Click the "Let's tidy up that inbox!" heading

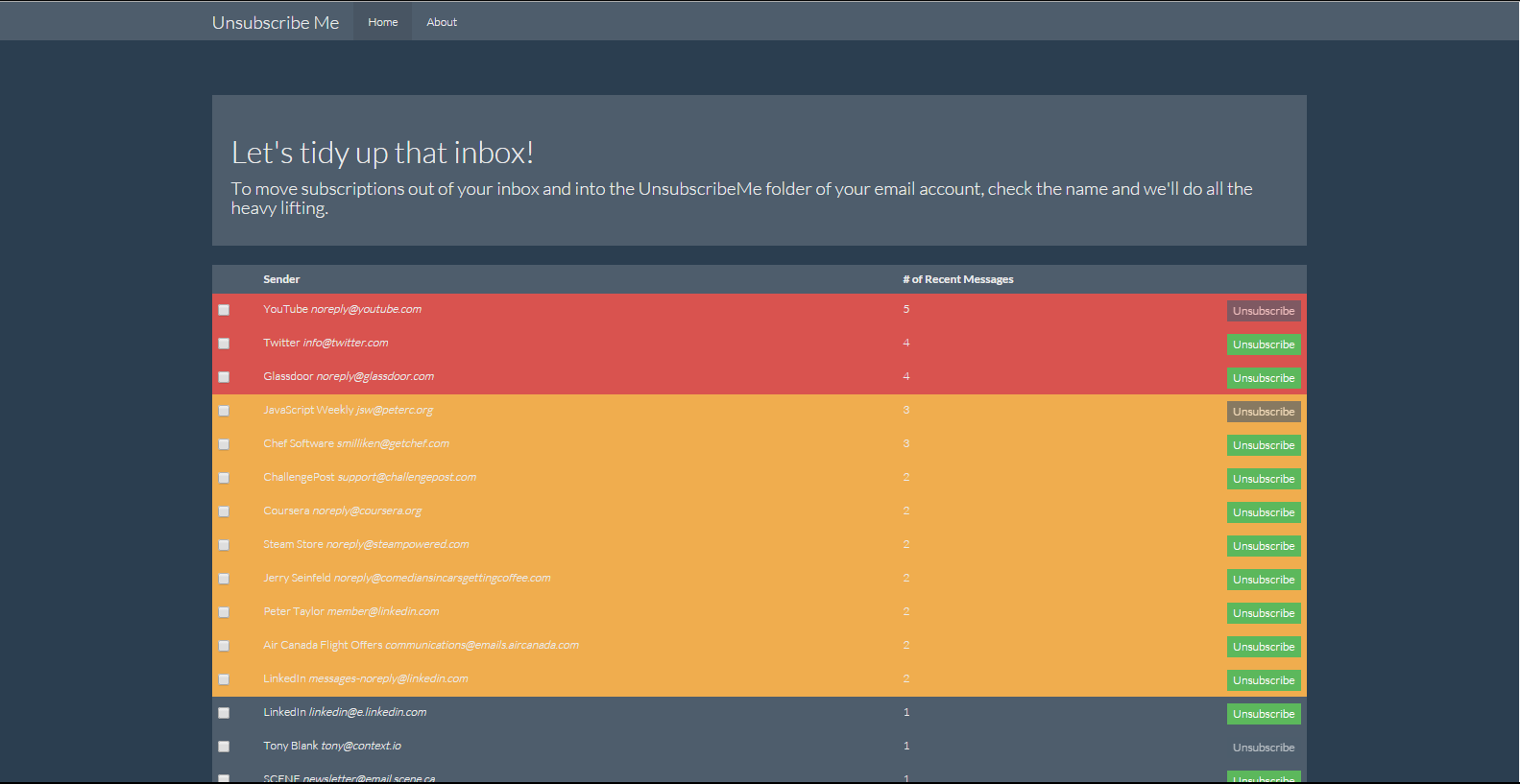[x=382, y=153]
